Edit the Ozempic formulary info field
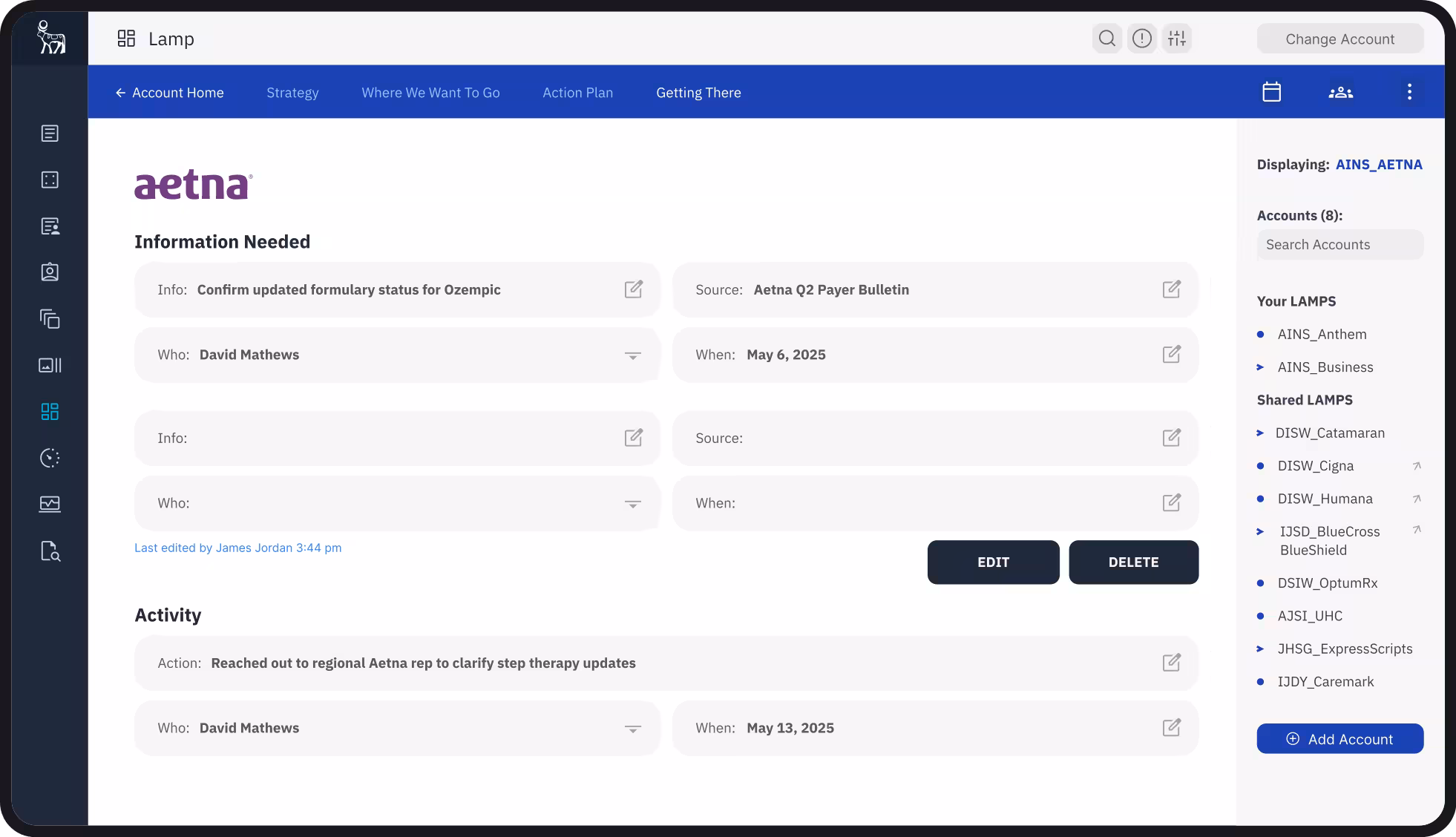 pyautogui.click(x=633, y=289)
